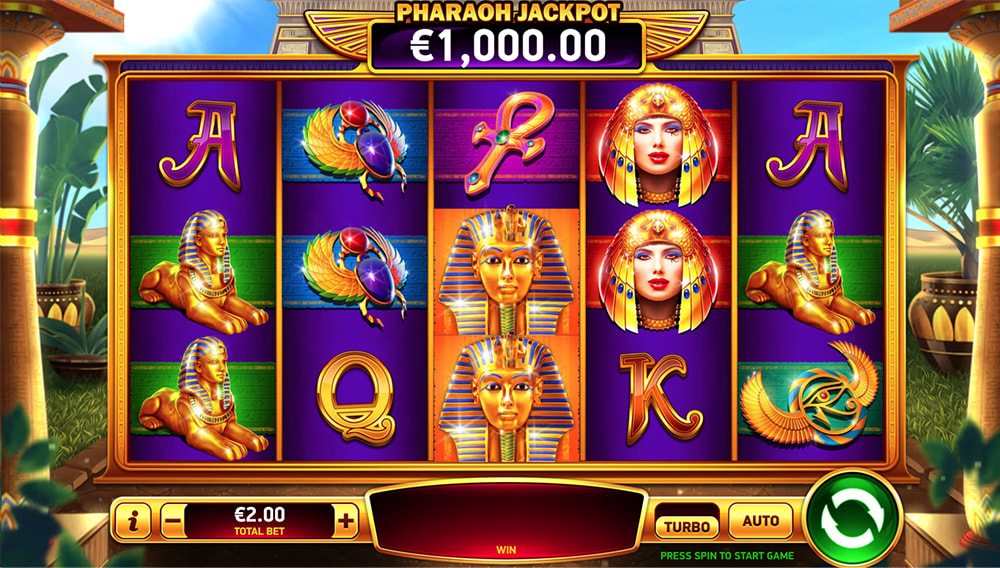The height and width of the screenshot is (568, 1000).
Task: Select the golden ankh symbol
Action: (508, 143)
